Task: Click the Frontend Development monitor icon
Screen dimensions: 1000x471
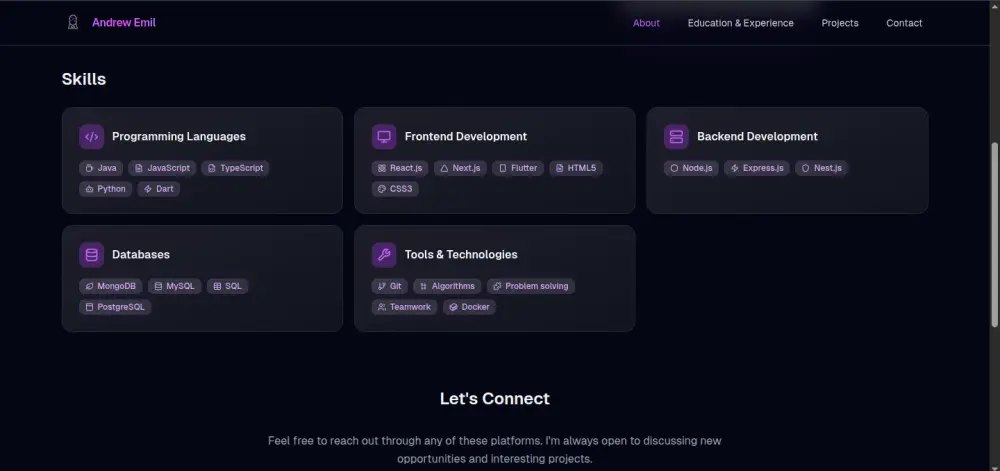Action: click(384, 137)
